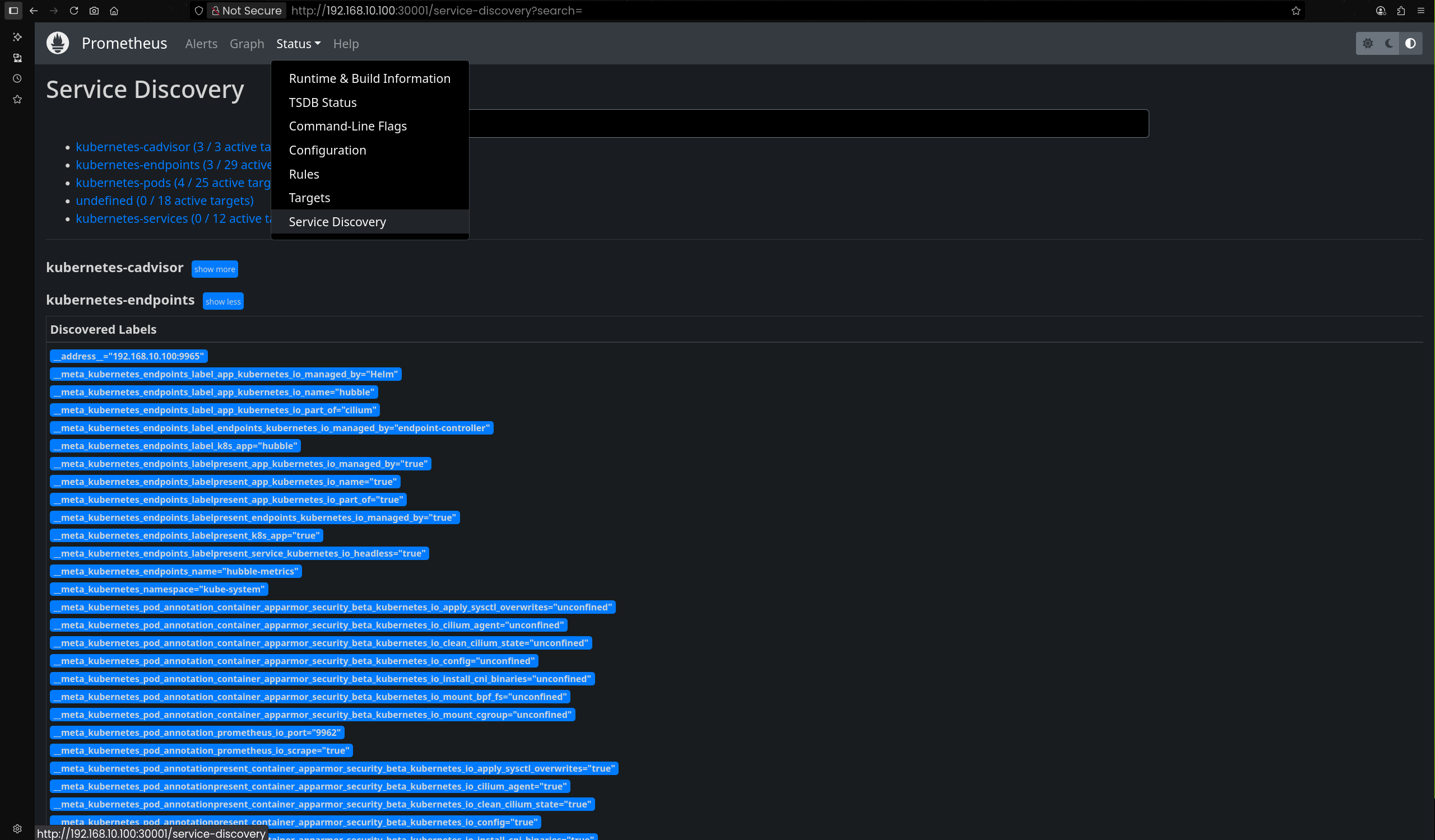
Task: Click the service discovery search field
Action: coord(809,124)
